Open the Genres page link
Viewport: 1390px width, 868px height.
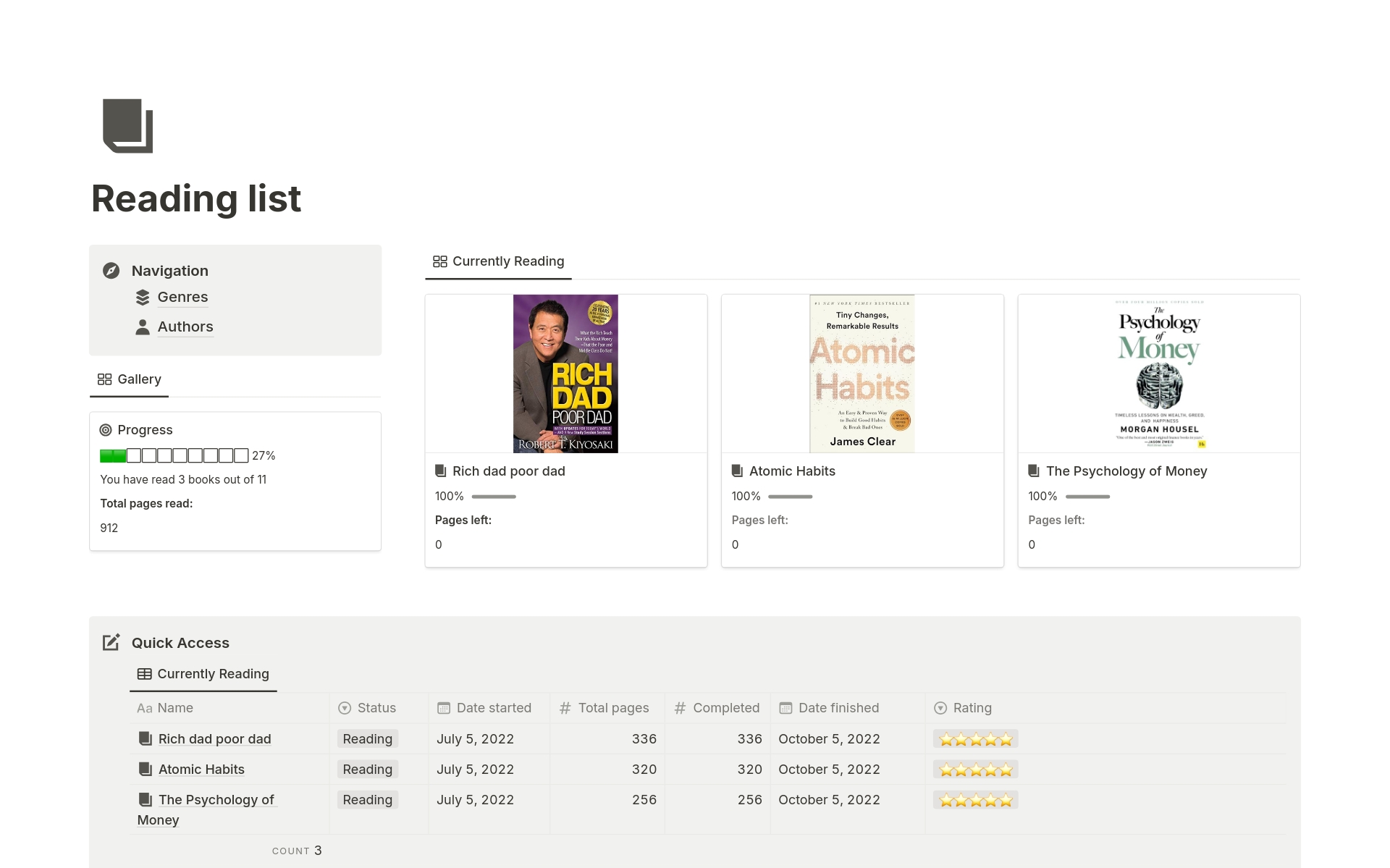click(x=182, y=298)
